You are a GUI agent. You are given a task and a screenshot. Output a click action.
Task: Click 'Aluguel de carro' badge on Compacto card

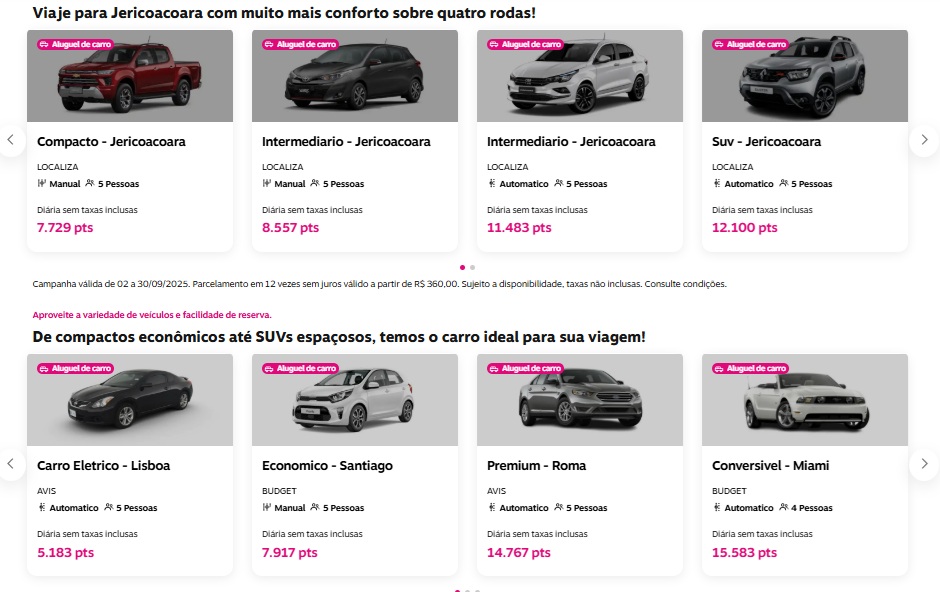(75, 45)
